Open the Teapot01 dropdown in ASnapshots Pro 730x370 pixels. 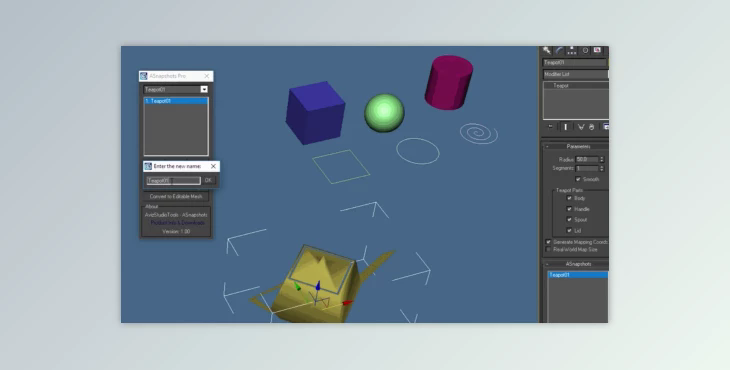click(204, 89)
